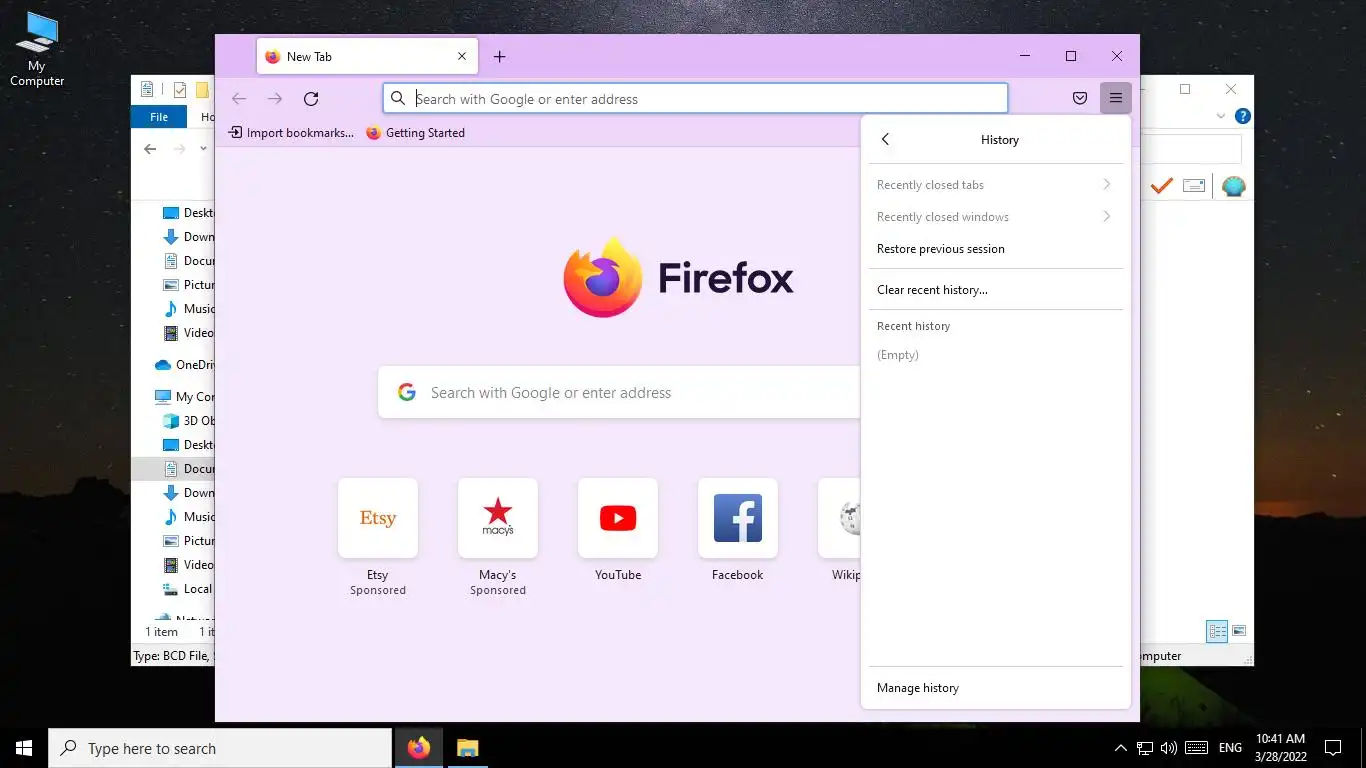Expand Recently closed tabs submenu
The image size is (1366, 768).
click(995, 185)
